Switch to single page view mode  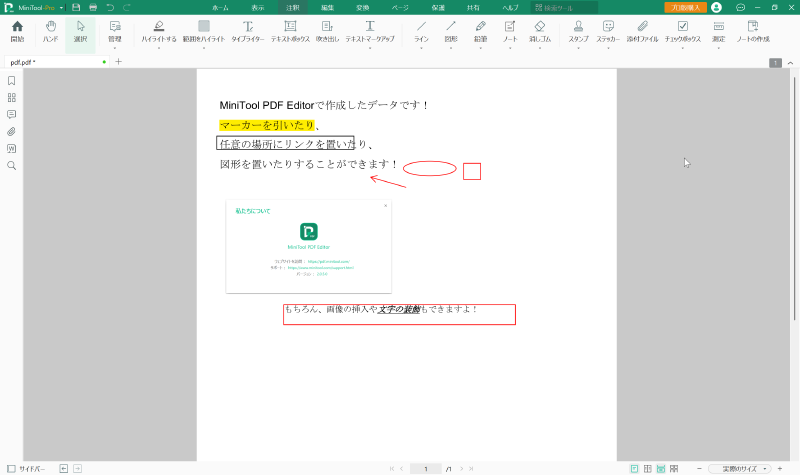(634, 468)
